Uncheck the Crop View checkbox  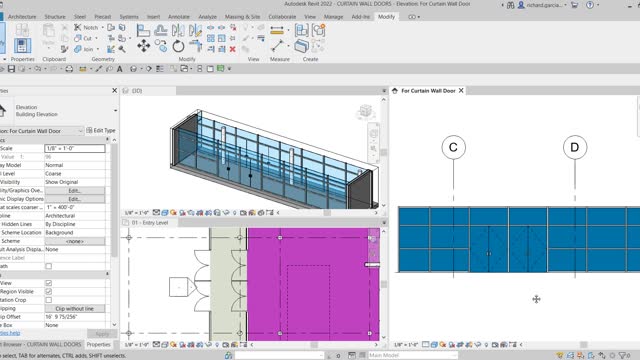pyautogui.click(x=49, y=283)
